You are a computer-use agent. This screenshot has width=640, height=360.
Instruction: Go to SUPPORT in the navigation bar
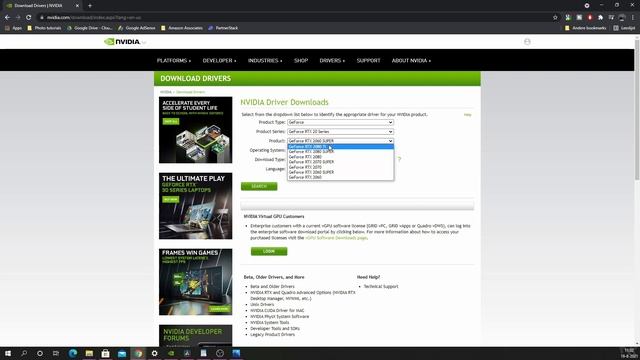368,60
